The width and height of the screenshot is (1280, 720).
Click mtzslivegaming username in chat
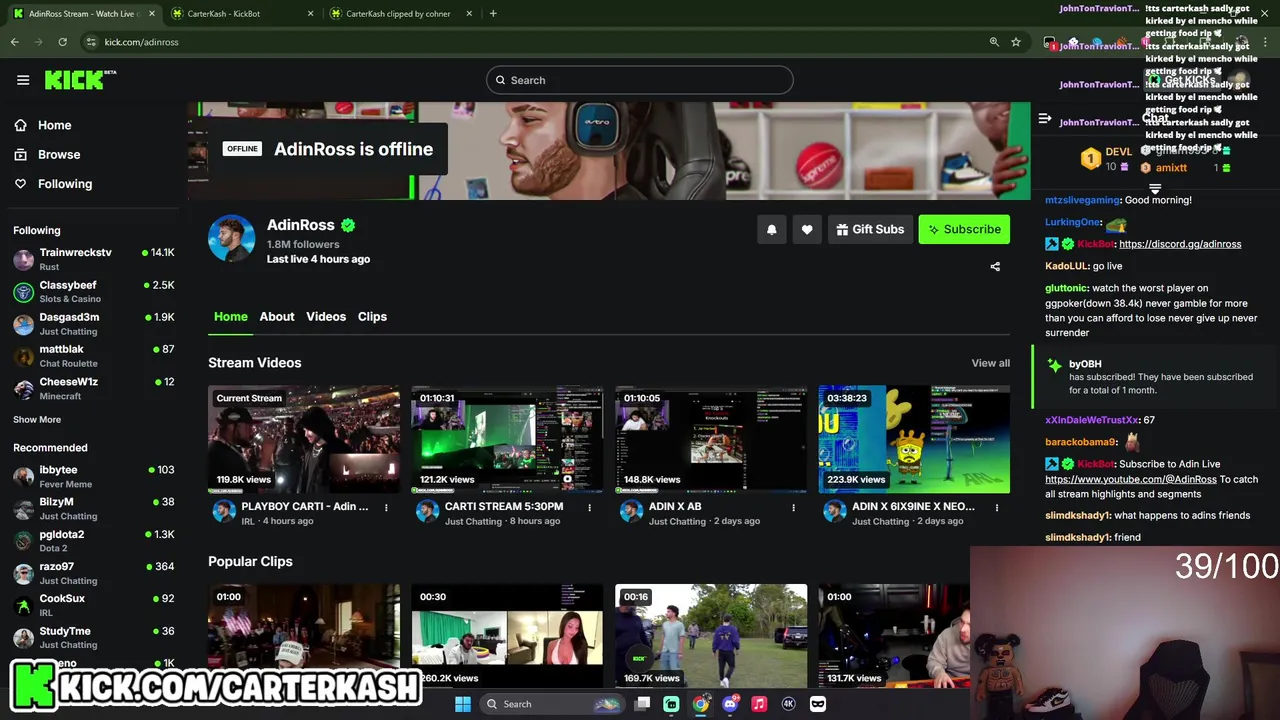[1082, 200]
